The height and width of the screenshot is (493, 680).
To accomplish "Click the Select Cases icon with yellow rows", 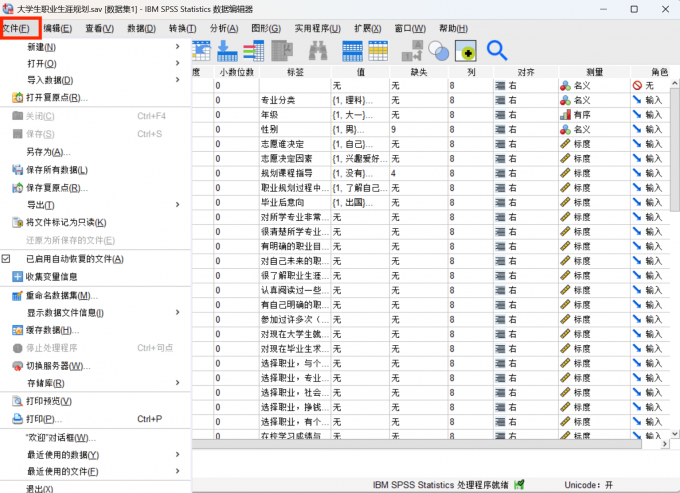I will [378, 51].
